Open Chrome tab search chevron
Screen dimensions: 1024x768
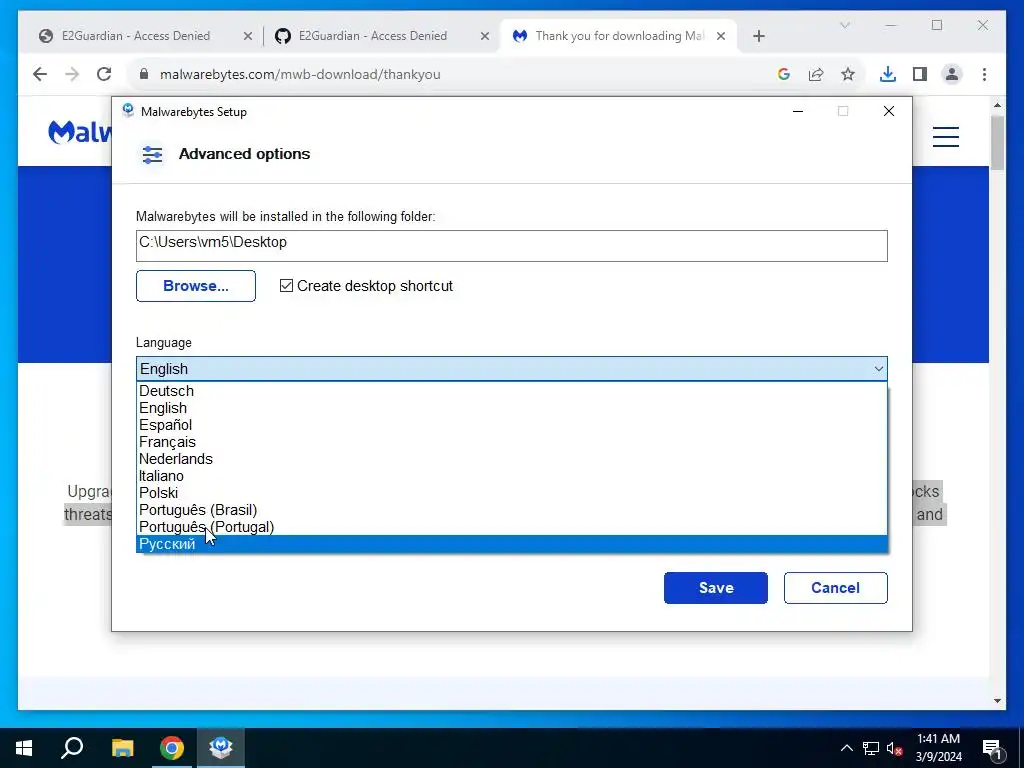pos(844,25)
